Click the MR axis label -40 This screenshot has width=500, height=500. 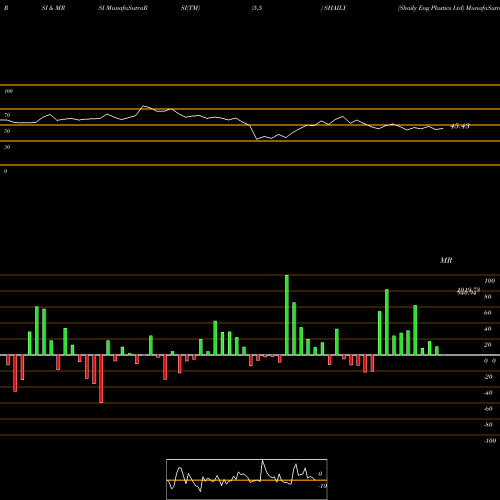[x=488, y=393]
